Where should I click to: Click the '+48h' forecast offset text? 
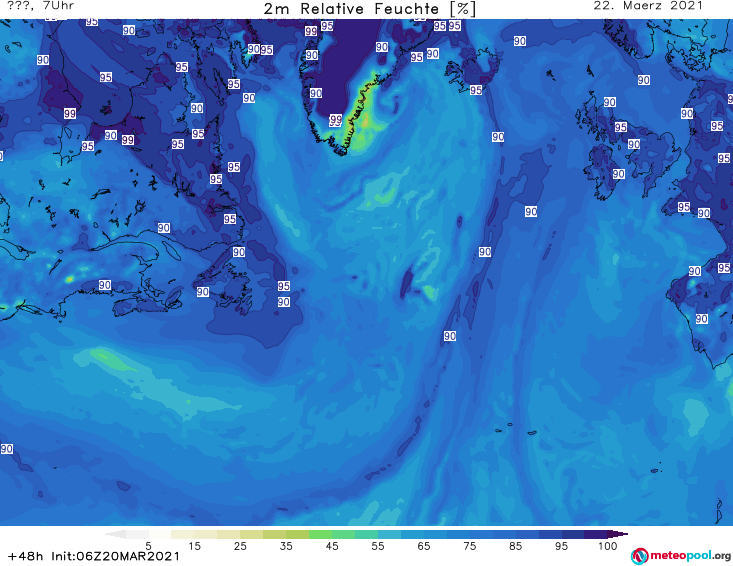pos(26,556)
